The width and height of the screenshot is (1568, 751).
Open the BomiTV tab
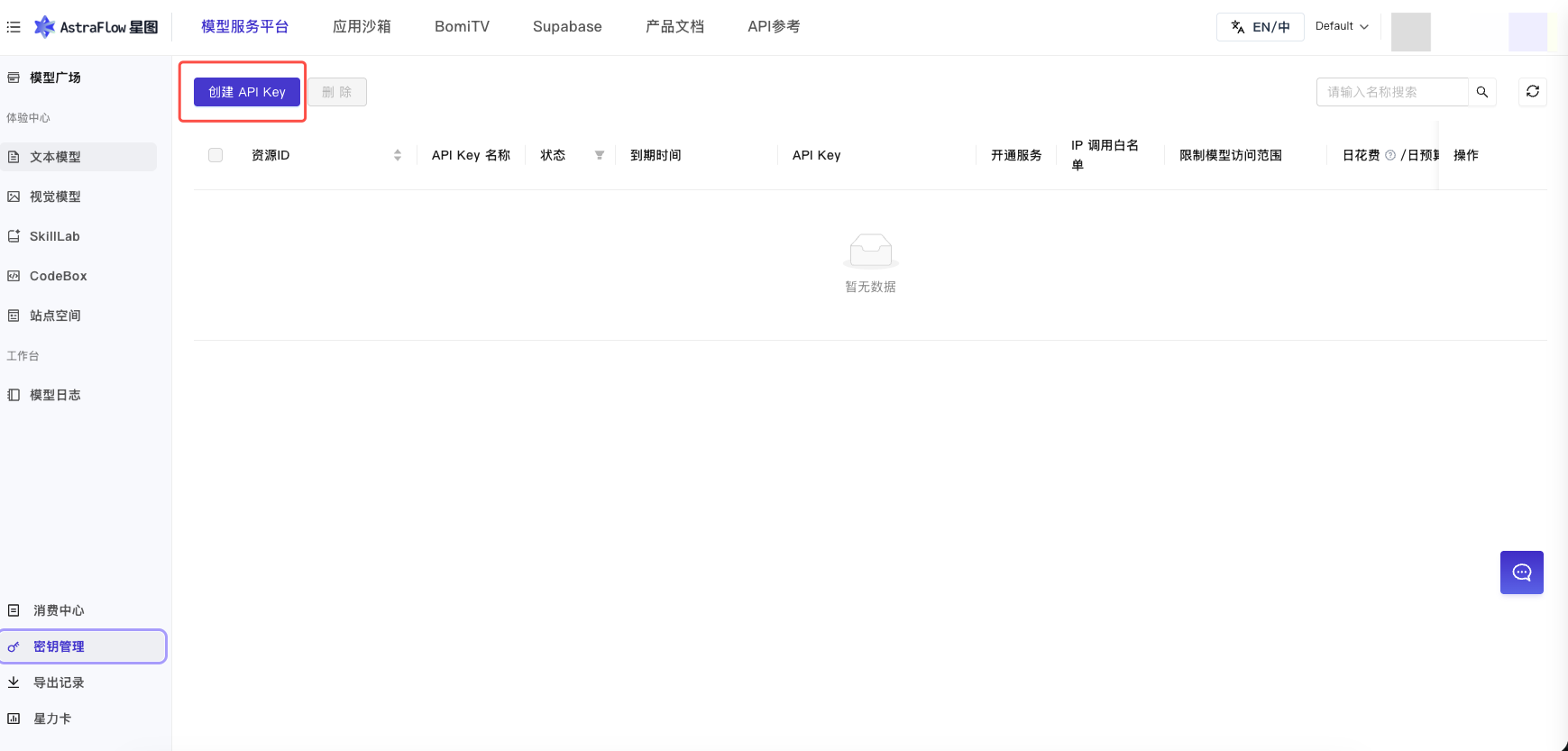coord(462,27)
